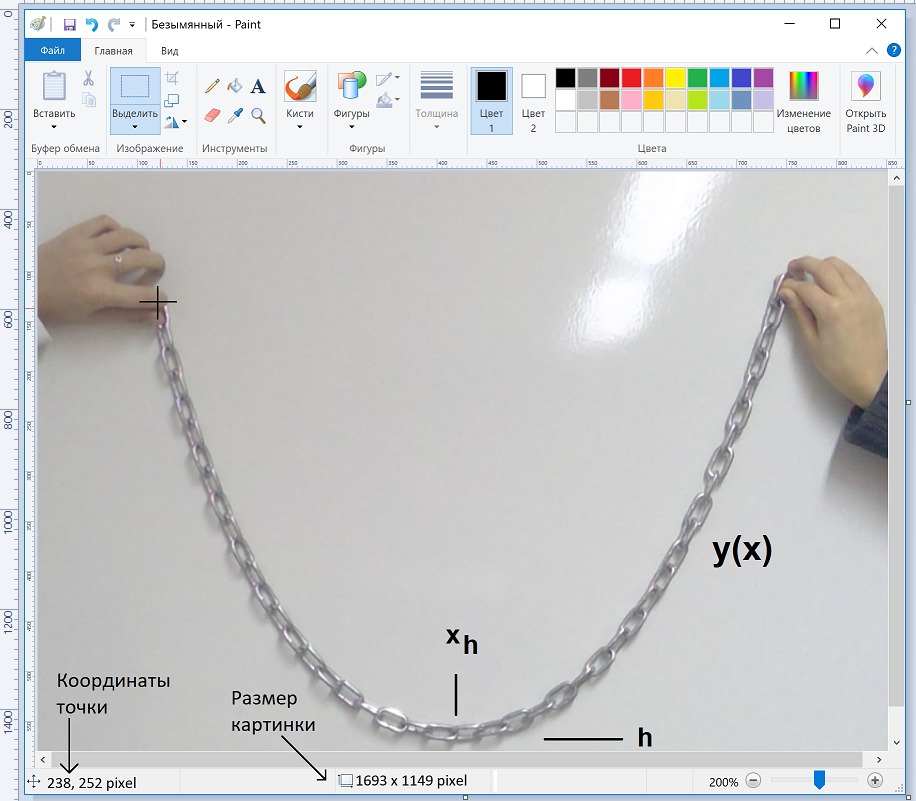
Task: Open the Файл (File) menu
Action: [x=52, y=50]
